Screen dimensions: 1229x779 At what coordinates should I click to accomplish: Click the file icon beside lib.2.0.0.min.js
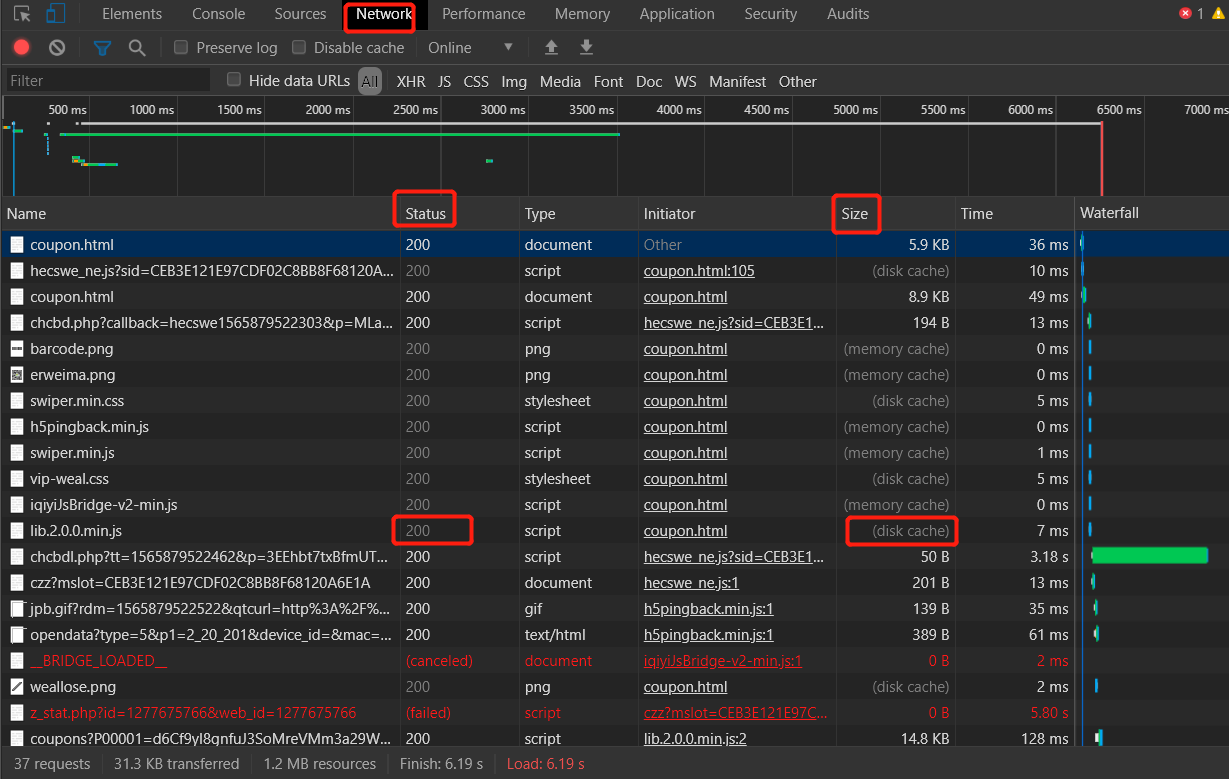[17, 531]
